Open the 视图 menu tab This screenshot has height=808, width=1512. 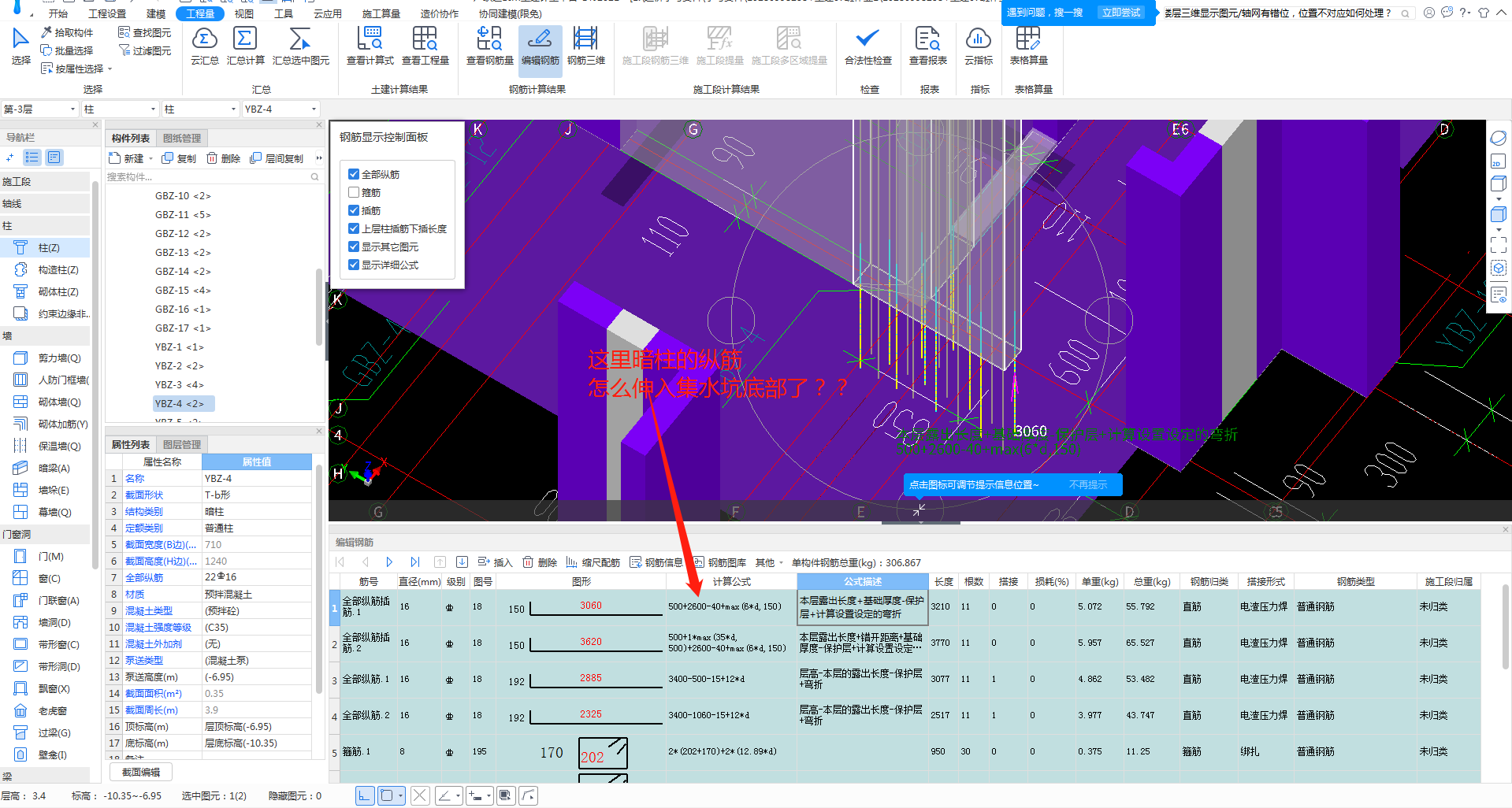(x=244, y=13)
